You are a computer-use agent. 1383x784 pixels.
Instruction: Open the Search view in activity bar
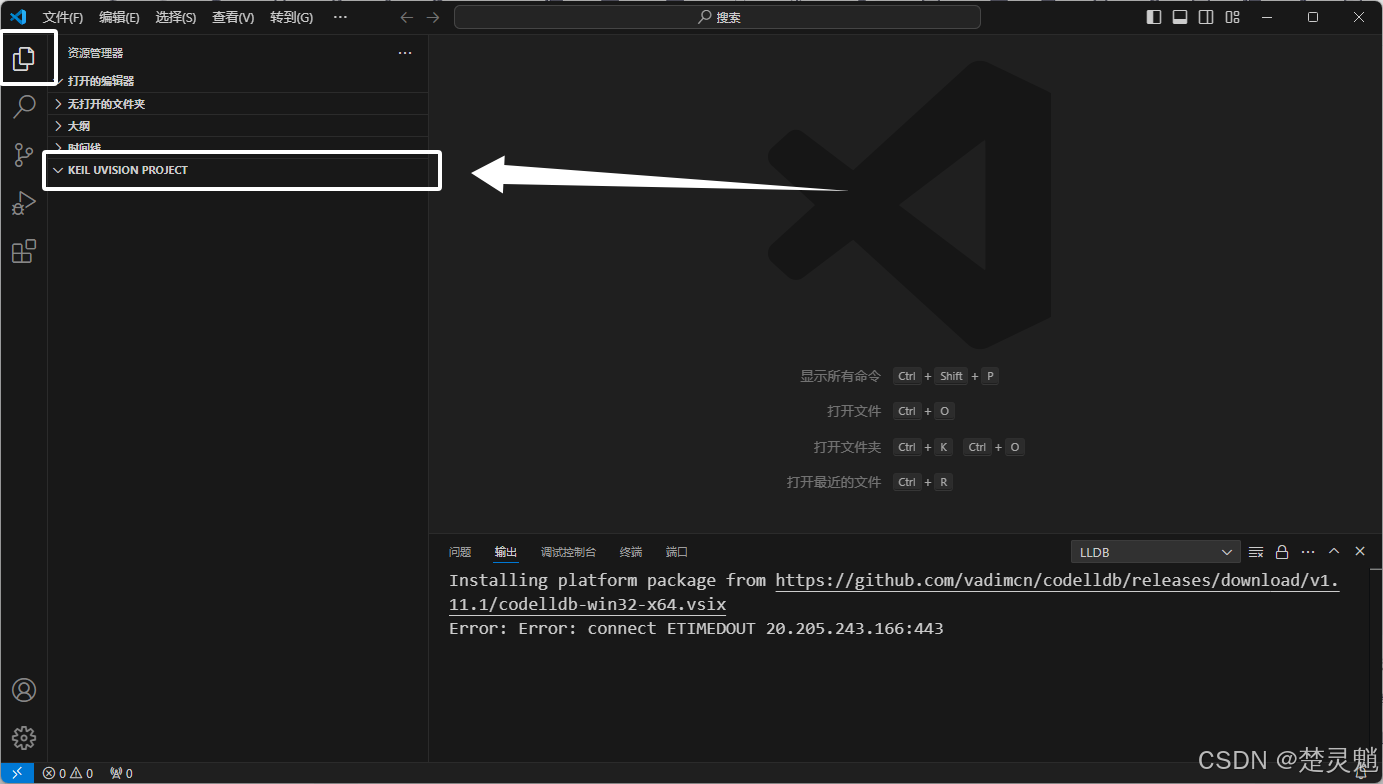24,106
